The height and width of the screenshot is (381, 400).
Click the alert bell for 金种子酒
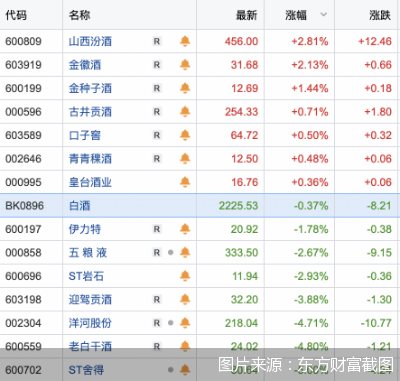pyautogui.click(x=185, y=88)
